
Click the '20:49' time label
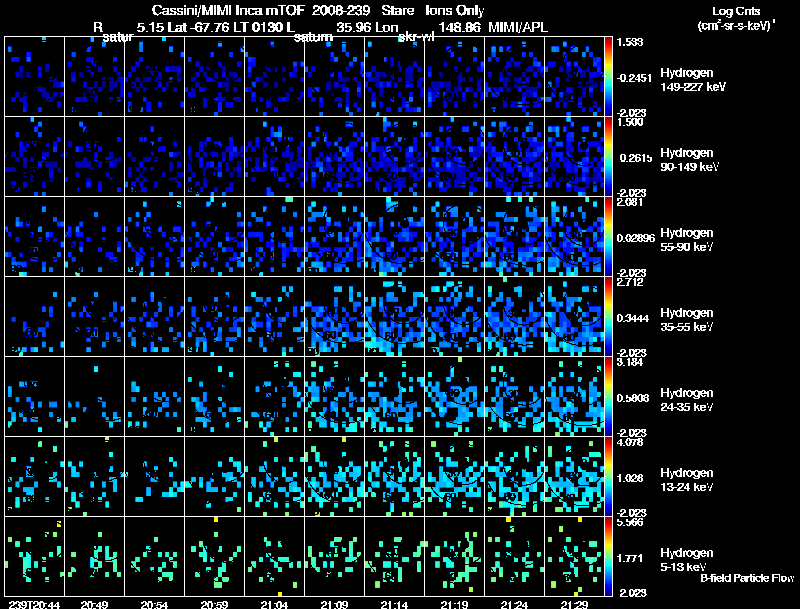[94, 605]
